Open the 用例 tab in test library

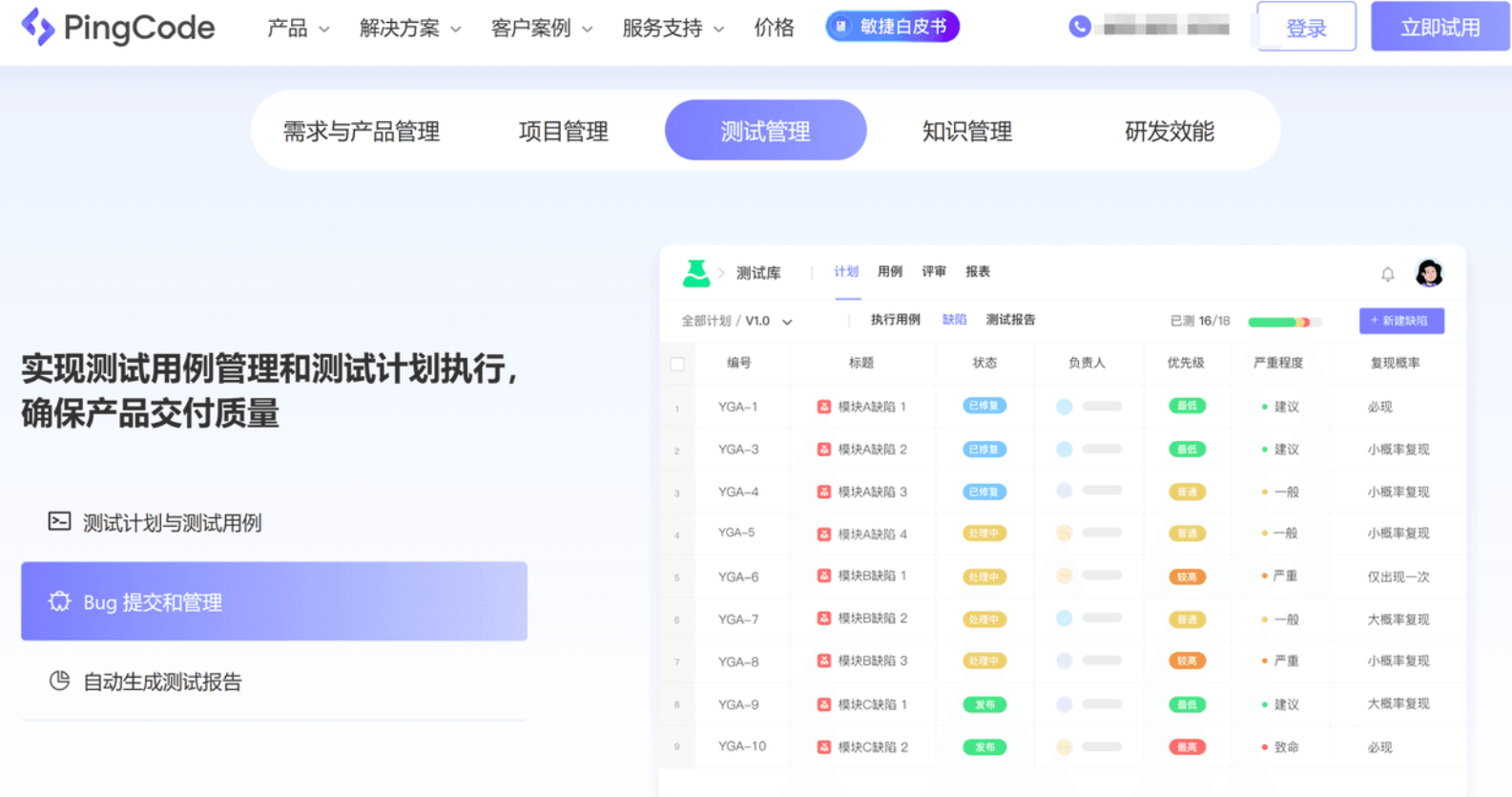890,272
